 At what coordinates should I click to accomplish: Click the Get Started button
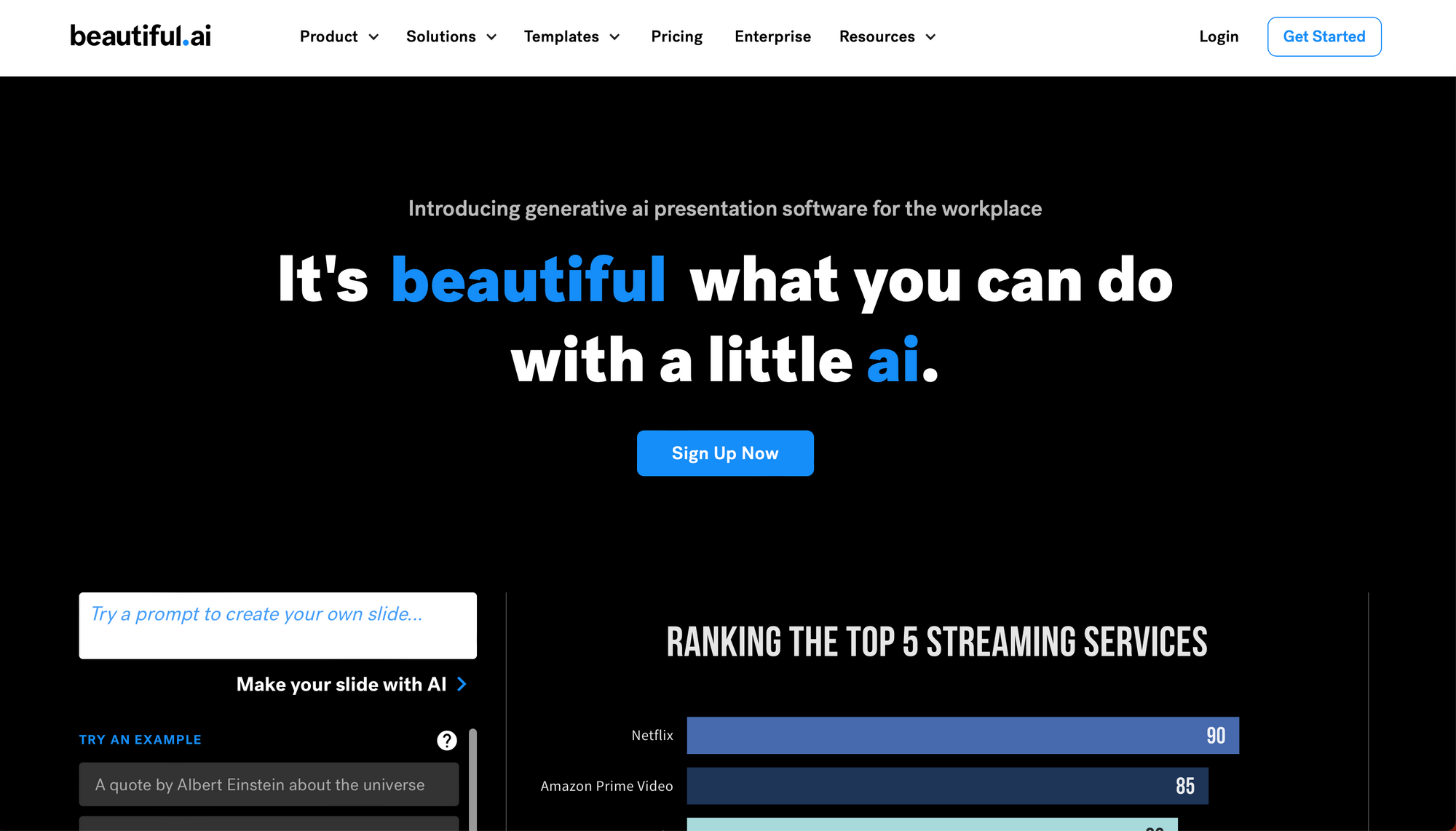click(x=1324, y=36)
